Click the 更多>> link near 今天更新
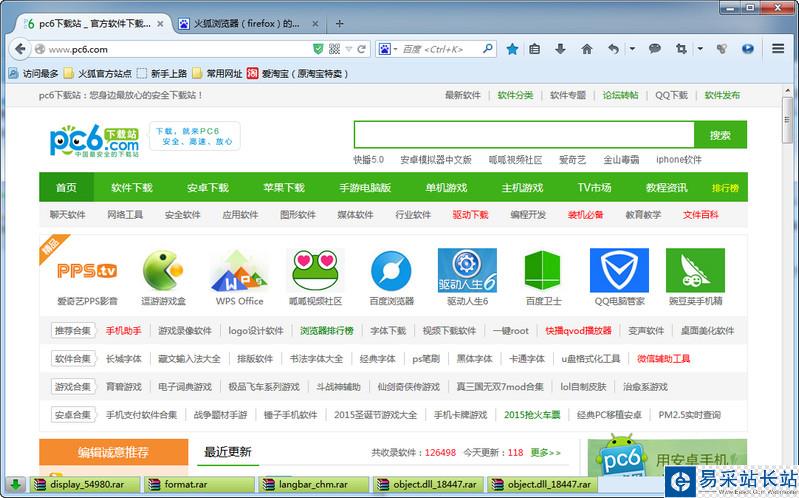 coord(545,452)
